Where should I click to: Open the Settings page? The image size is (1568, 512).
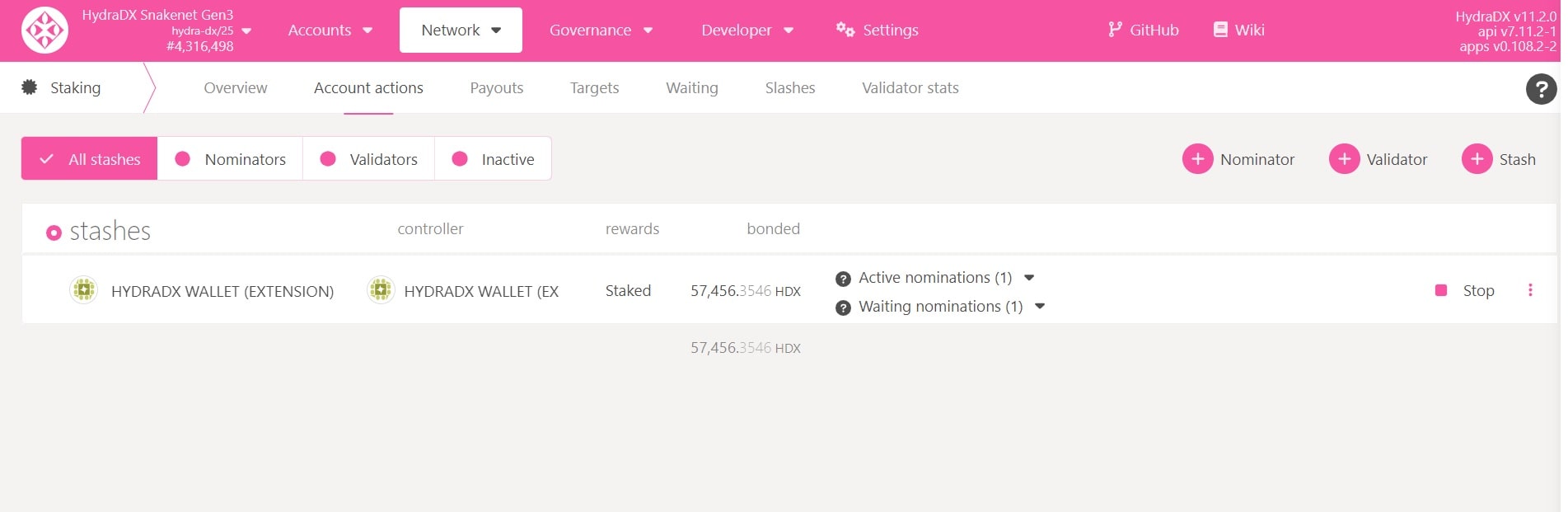(878, 31)
